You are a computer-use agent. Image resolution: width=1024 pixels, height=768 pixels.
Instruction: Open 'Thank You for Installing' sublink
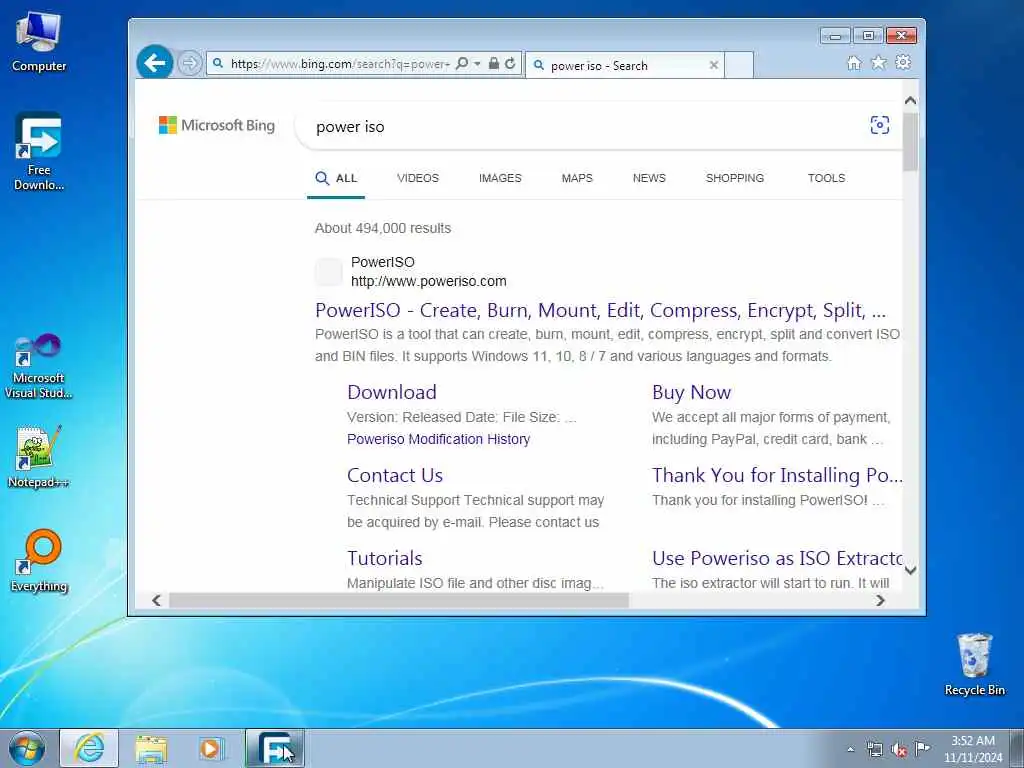tap(777, 475)
